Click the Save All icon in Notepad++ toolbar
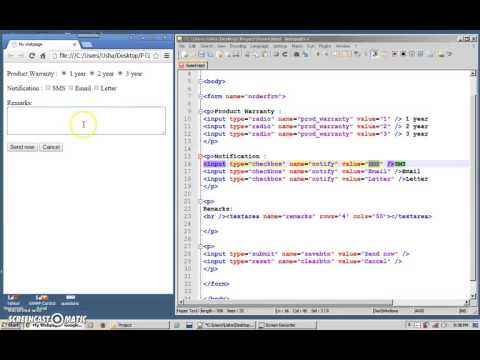480x360 pixels. point(210,54)
